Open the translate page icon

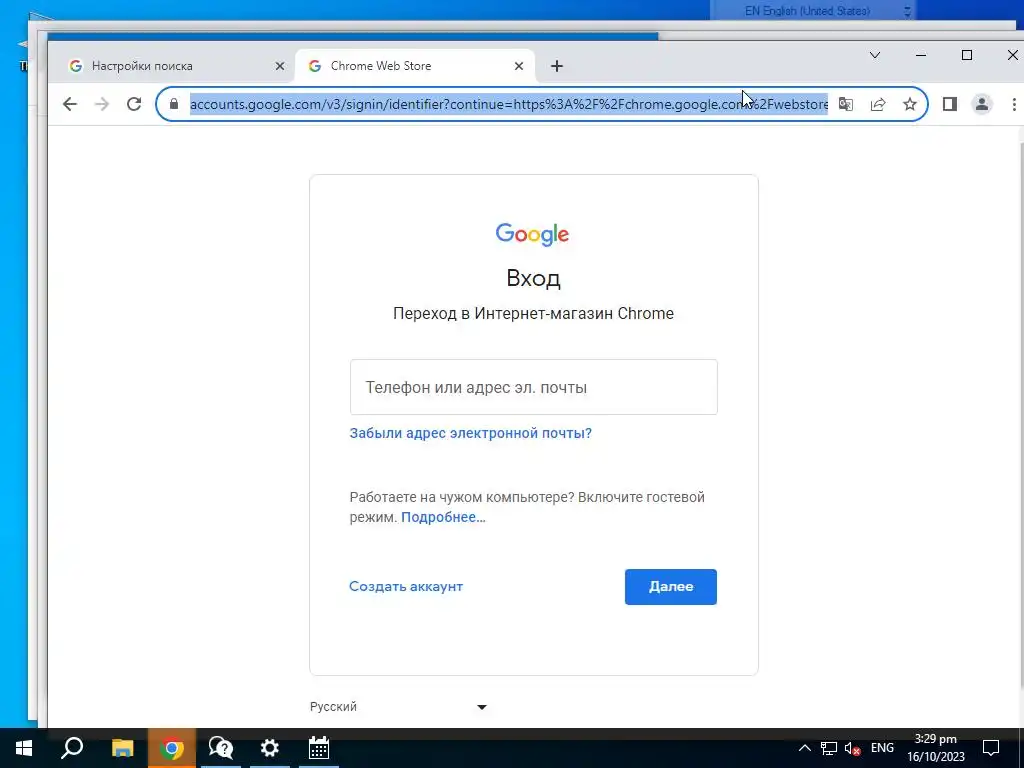point(846,104)
